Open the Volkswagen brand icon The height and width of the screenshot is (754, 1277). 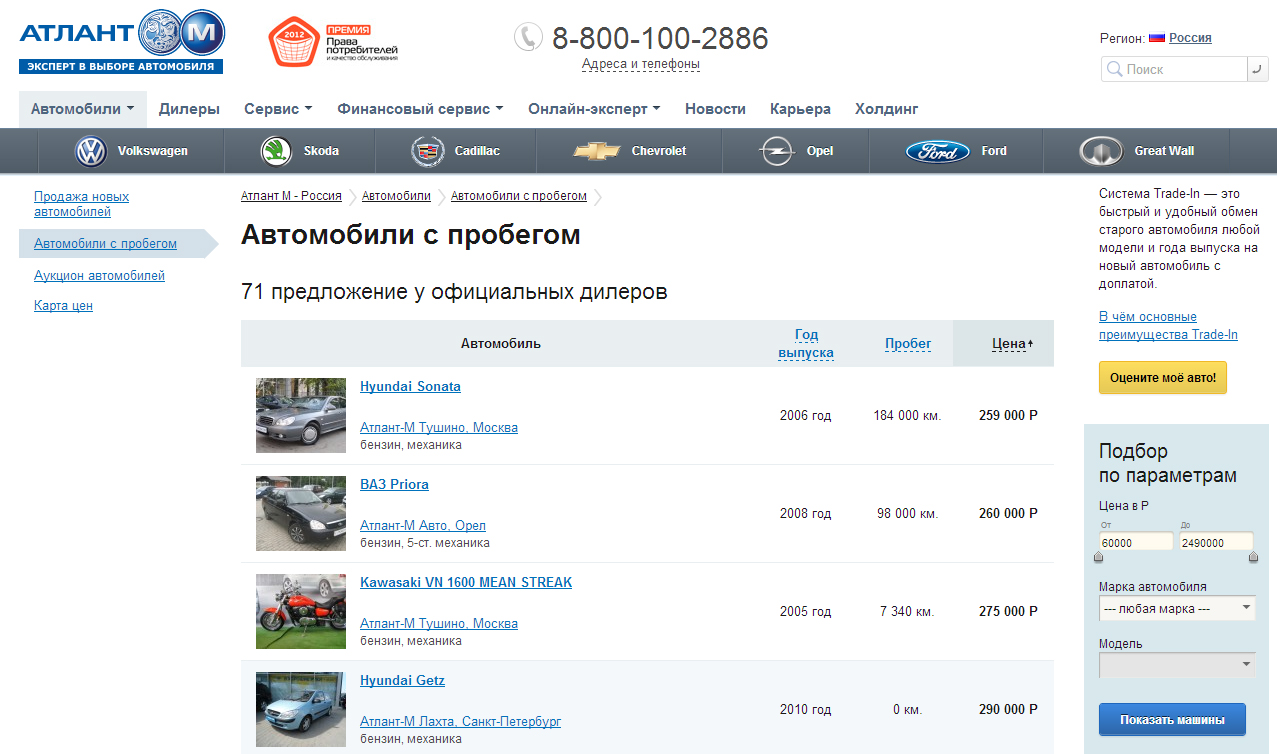(x=91, y=151)
